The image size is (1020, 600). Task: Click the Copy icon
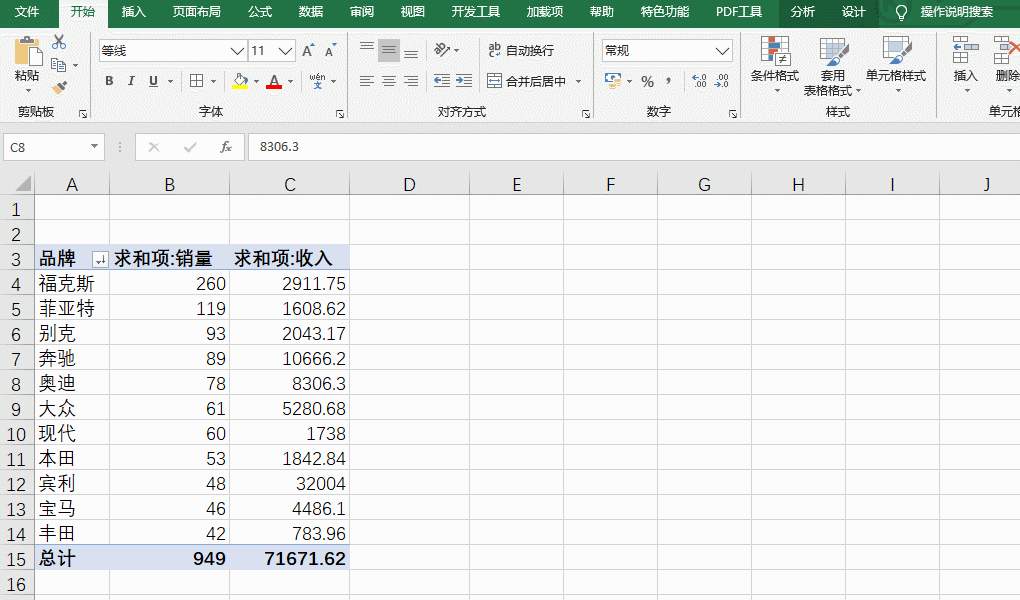click(x=59, y=64)
